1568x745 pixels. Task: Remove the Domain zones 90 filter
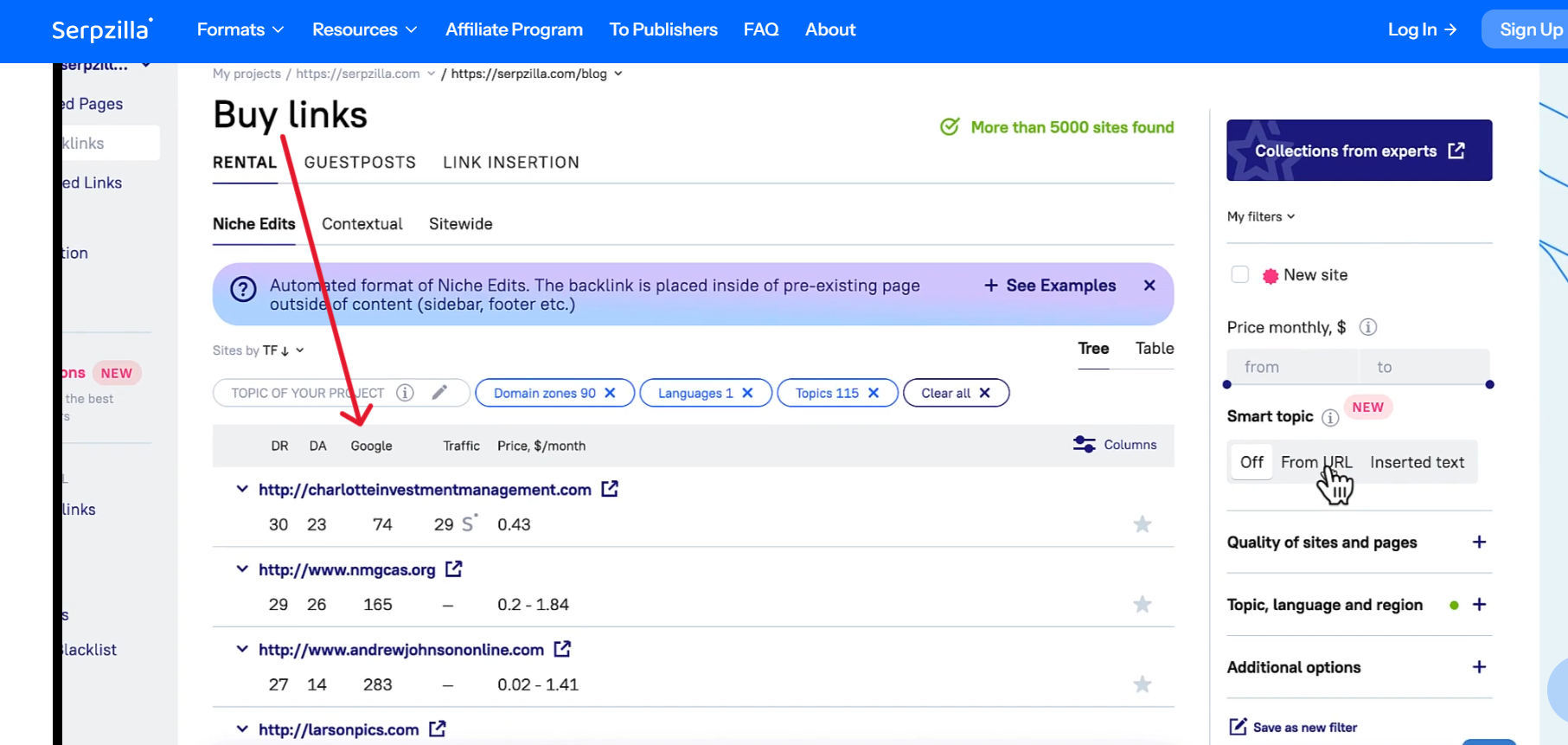[x=611, y=393]
